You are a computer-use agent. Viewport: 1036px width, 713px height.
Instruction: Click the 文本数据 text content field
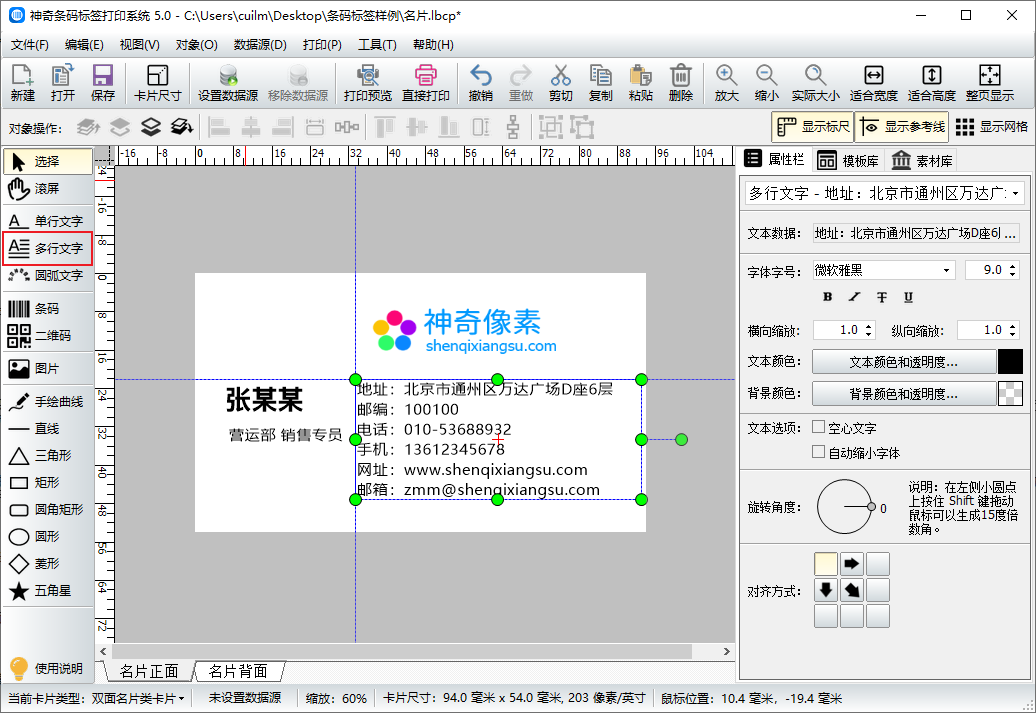(x=916, y=233)
